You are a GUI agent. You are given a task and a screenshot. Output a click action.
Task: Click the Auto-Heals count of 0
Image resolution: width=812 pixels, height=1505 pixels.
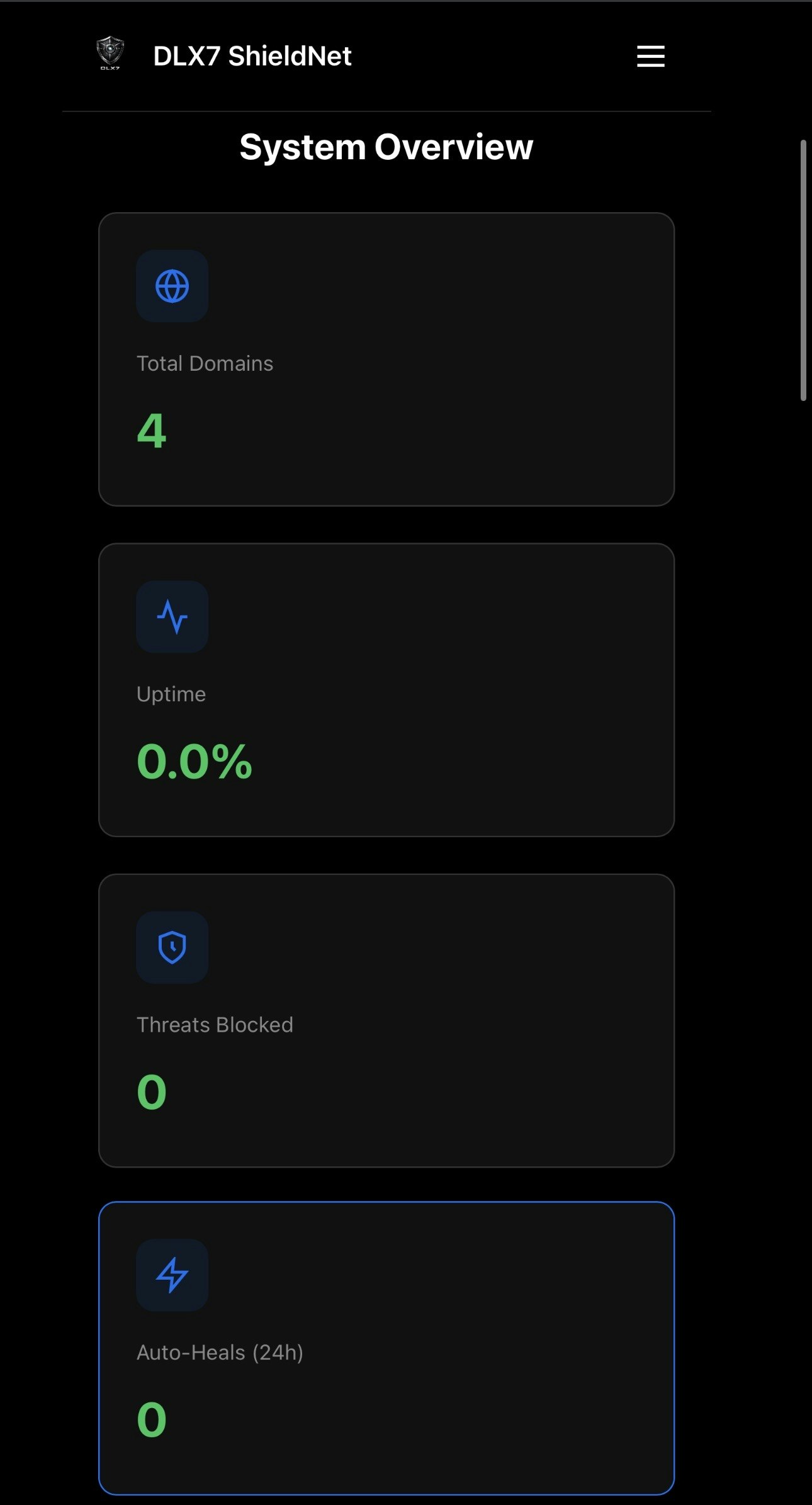152,1420
